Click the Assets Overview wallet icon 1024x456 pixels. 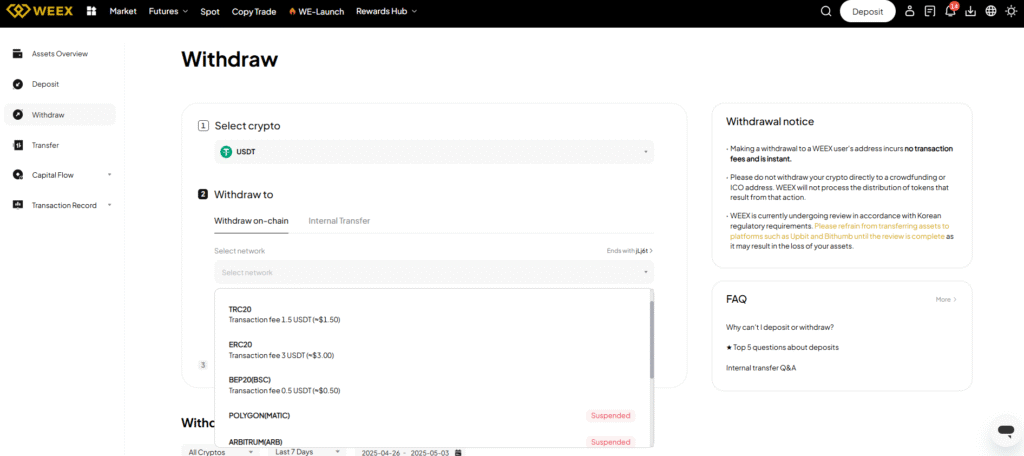(18, 54)
